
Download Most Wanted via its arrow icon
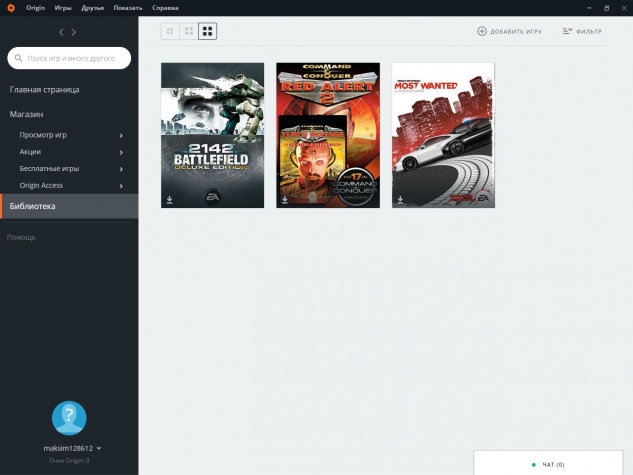pos(400,200)
